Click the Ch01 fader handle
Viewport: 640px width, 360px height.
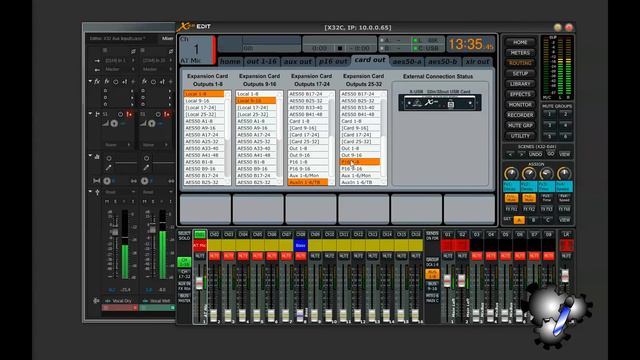(x=199, y=283)
